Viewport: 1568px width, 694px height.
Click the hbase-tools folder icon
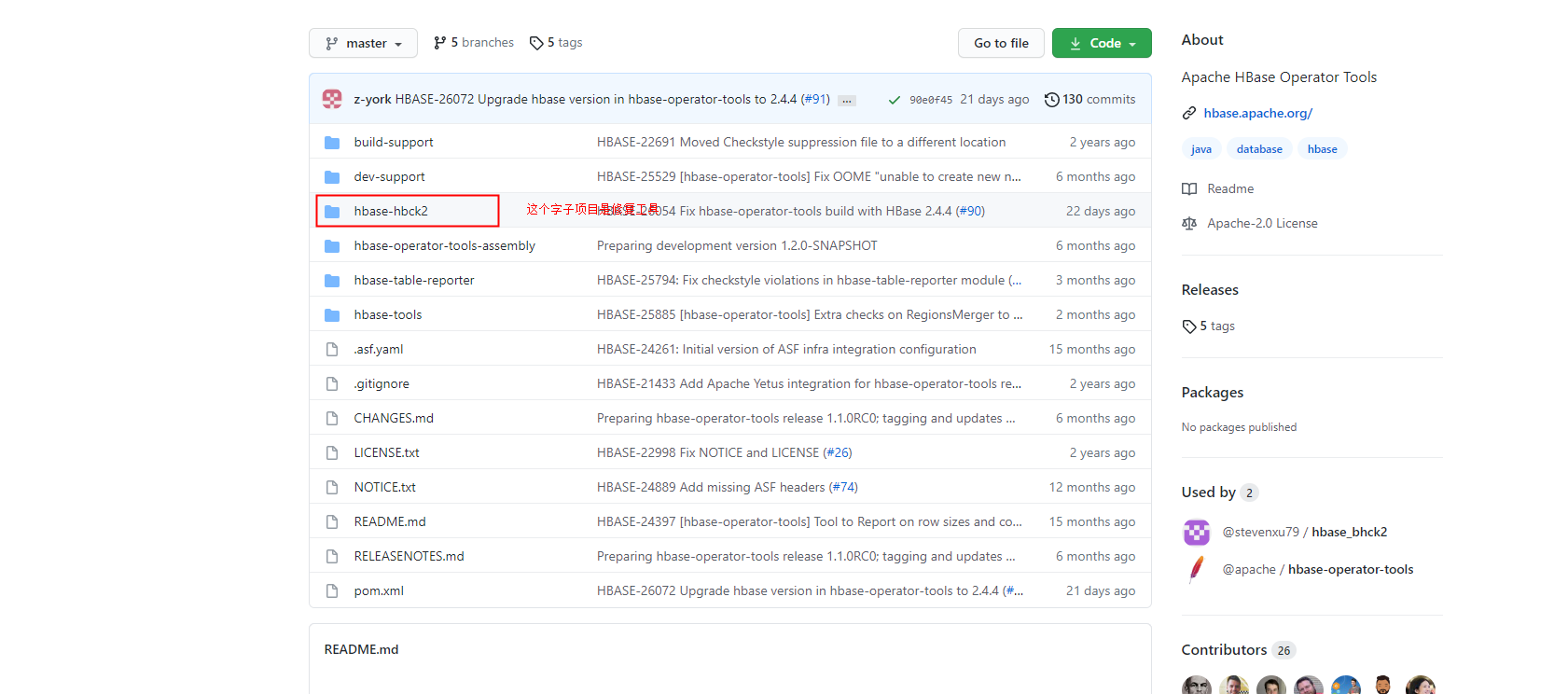[x=332, y=315]
